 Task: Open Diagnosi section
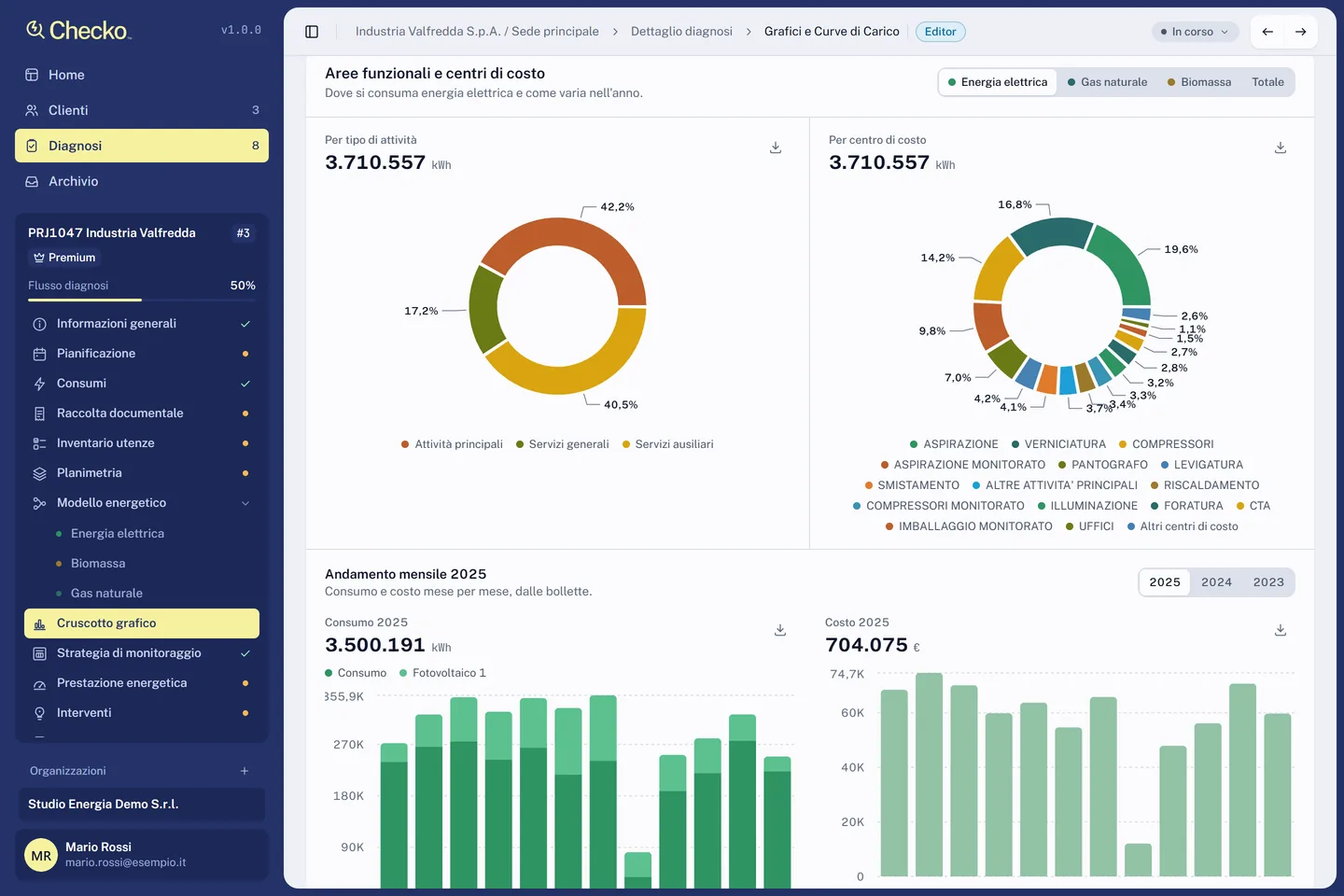[x=142, y=146]
